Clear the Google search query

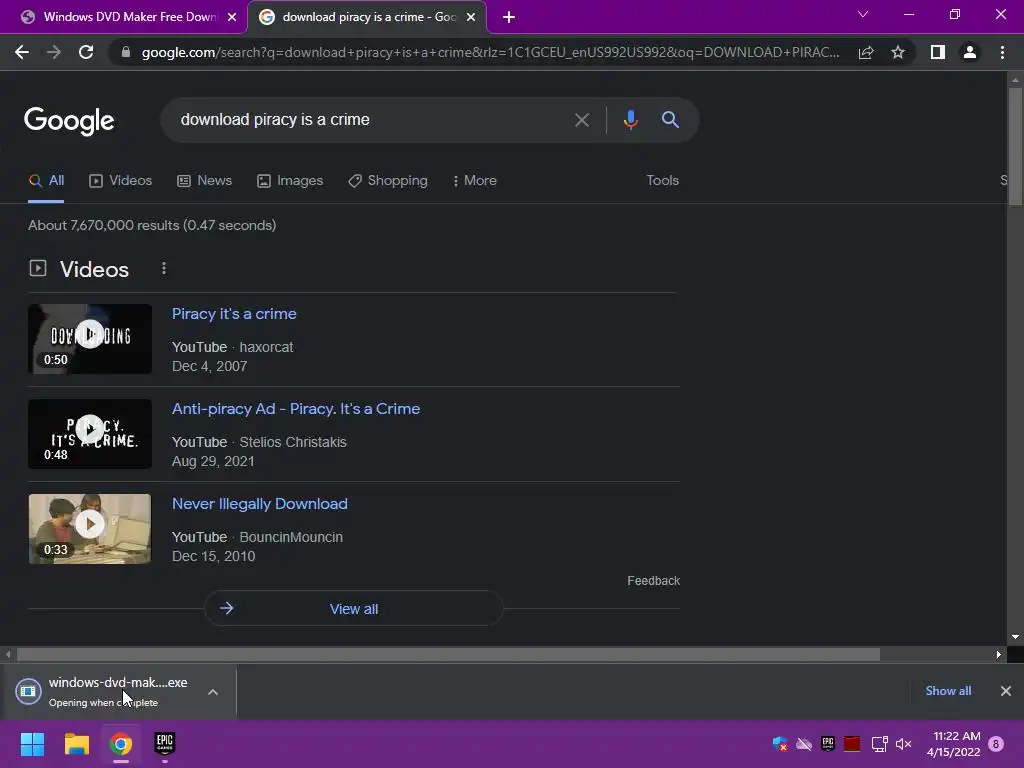pos(581,120)
